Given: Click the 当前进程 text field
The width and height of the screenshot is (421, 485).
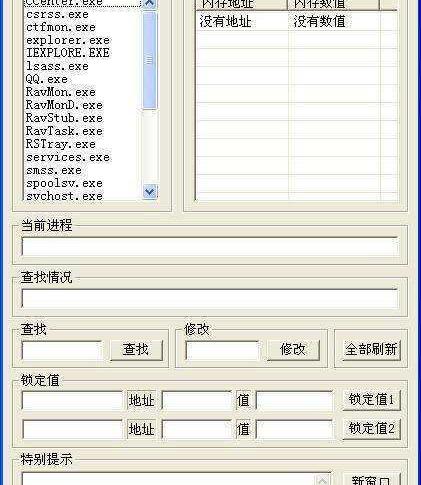Looking at the screenshot, I should pos(210,247).
